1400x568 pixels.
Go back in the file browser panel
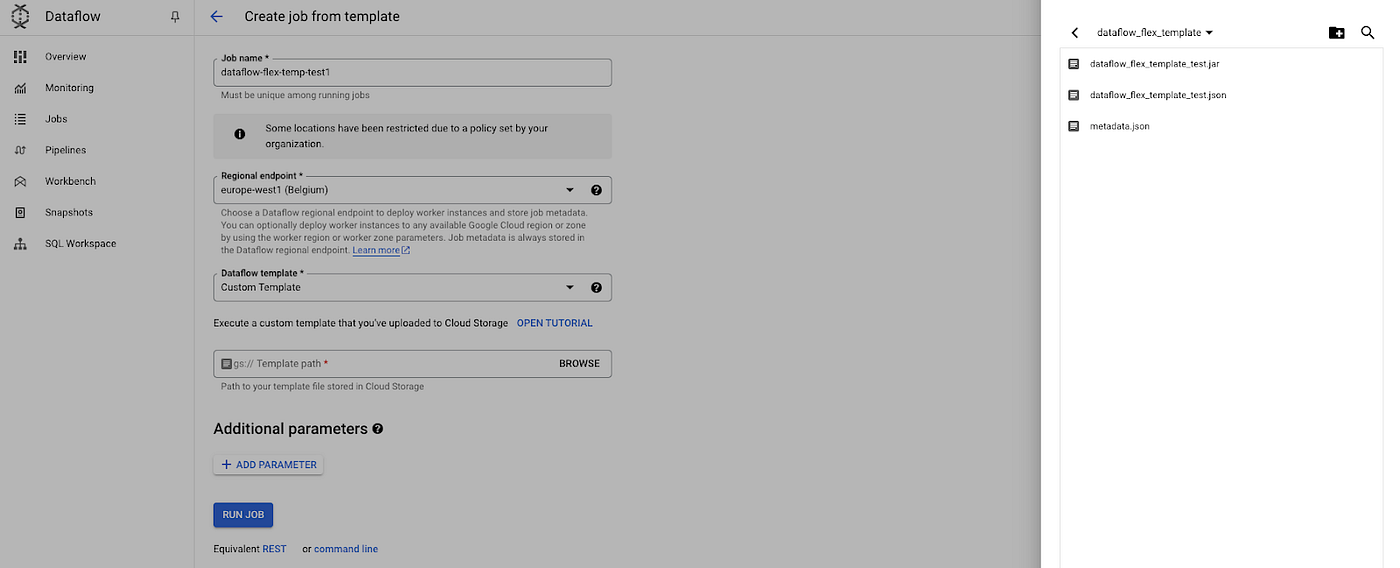pos(1075,33)
